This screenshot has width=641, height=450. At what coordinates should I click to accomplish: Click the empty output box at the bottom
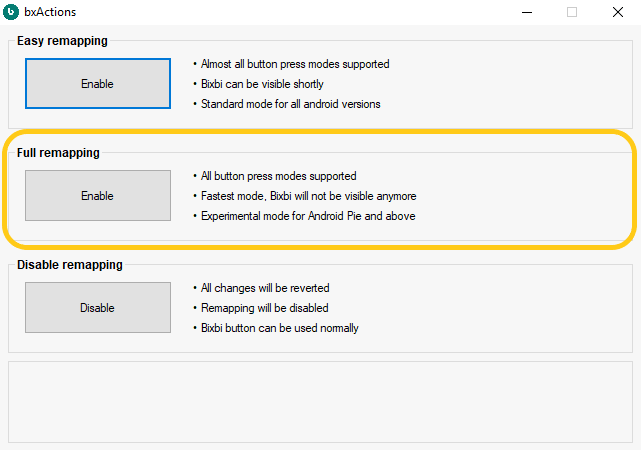[320, 402]
